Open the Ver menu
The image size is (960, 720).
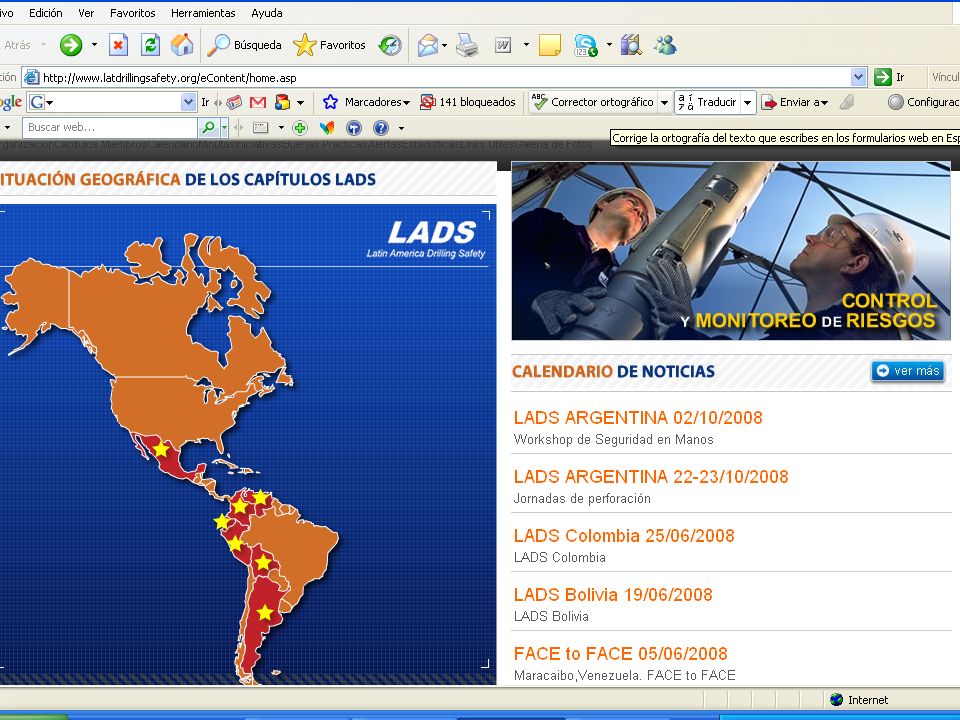point(86,13)
